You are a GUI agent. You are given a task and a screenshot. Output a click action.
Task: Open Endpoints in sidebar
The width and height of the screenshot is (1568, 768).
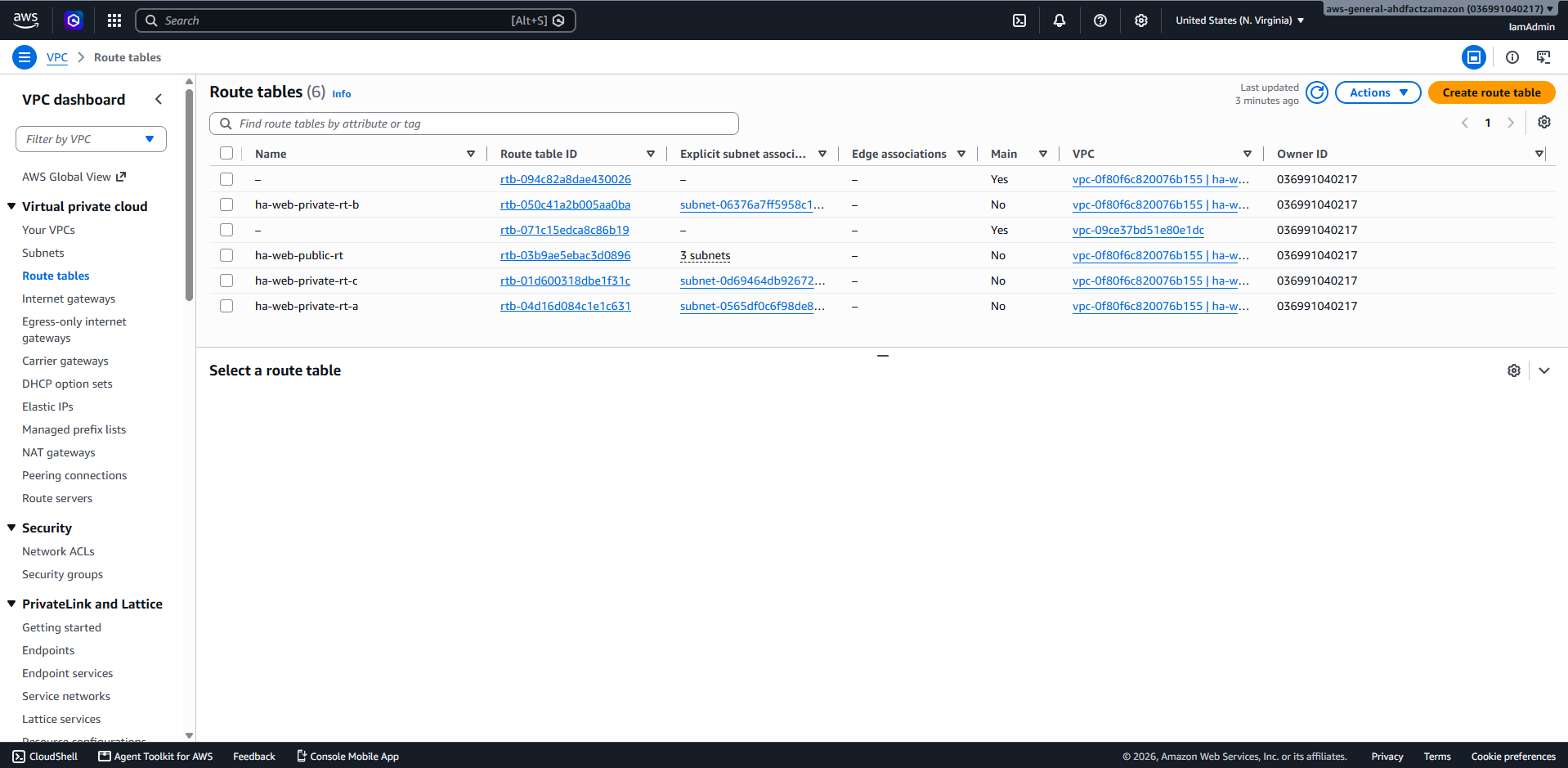click(48, 650)
